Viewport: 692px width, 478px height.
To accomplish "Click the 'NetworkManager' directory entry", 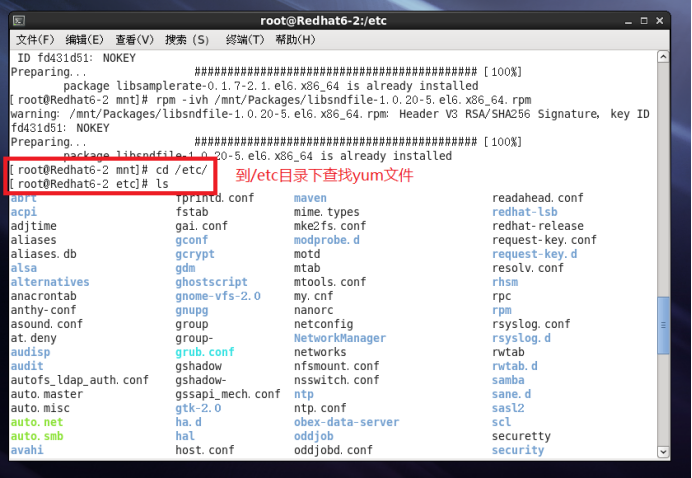I will coord(340,339).
